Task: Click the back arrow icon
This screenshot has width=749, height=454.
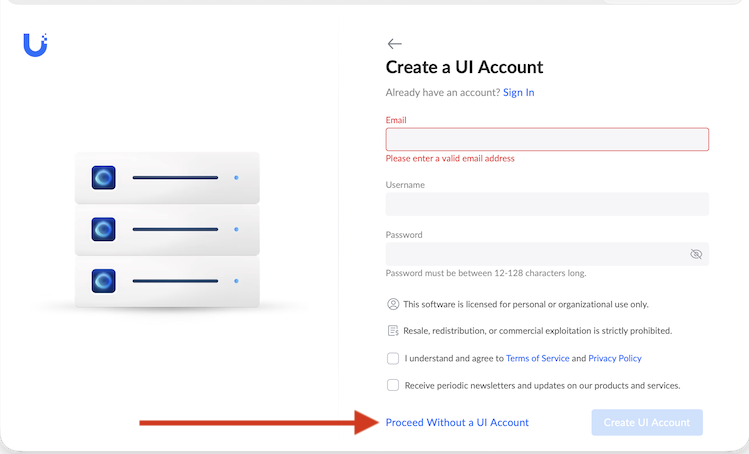Action: [x=394, y=44]
